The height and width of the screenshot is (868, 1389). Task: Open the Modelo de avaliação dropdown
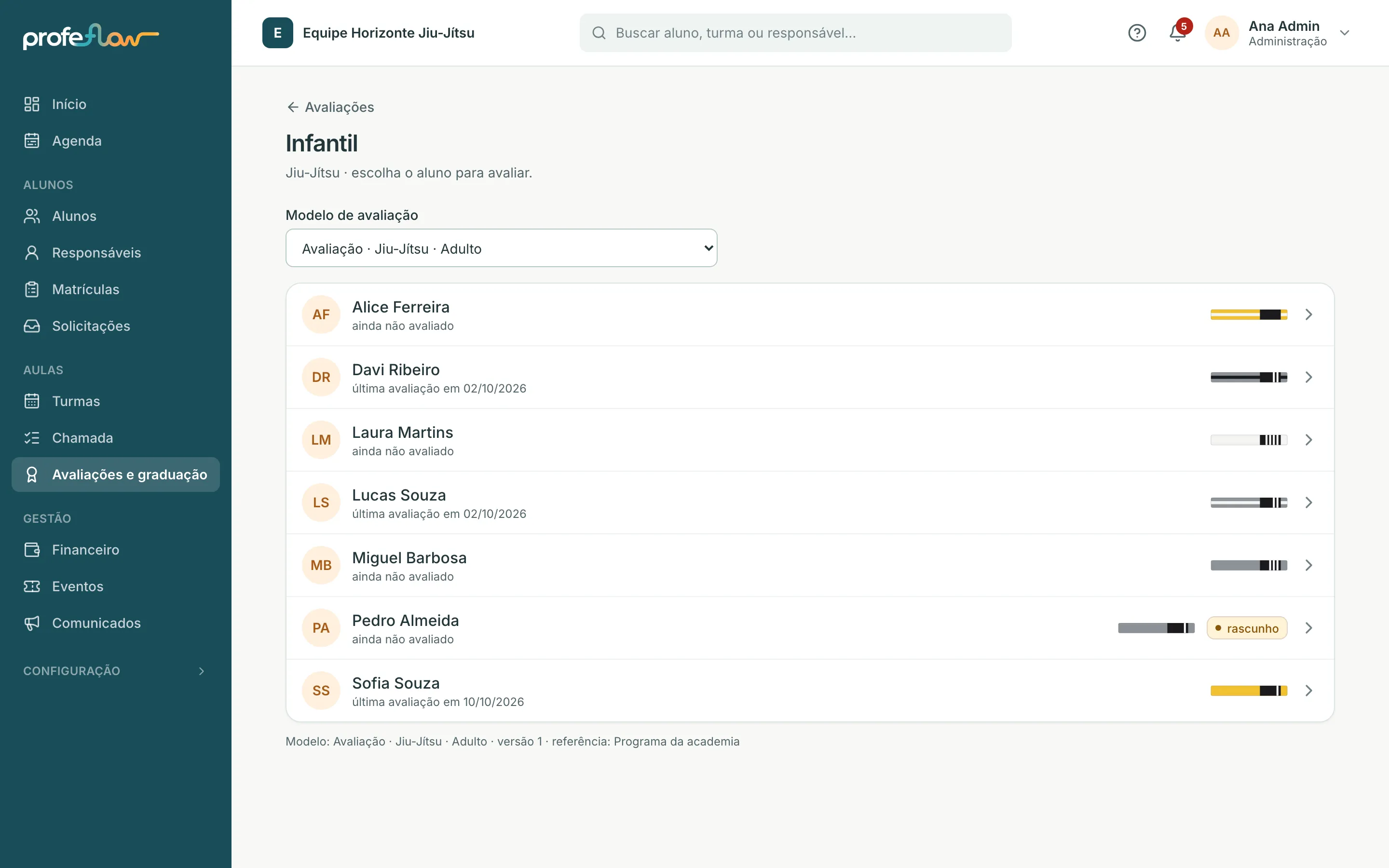pyautogui.click(x=501, y=248)
